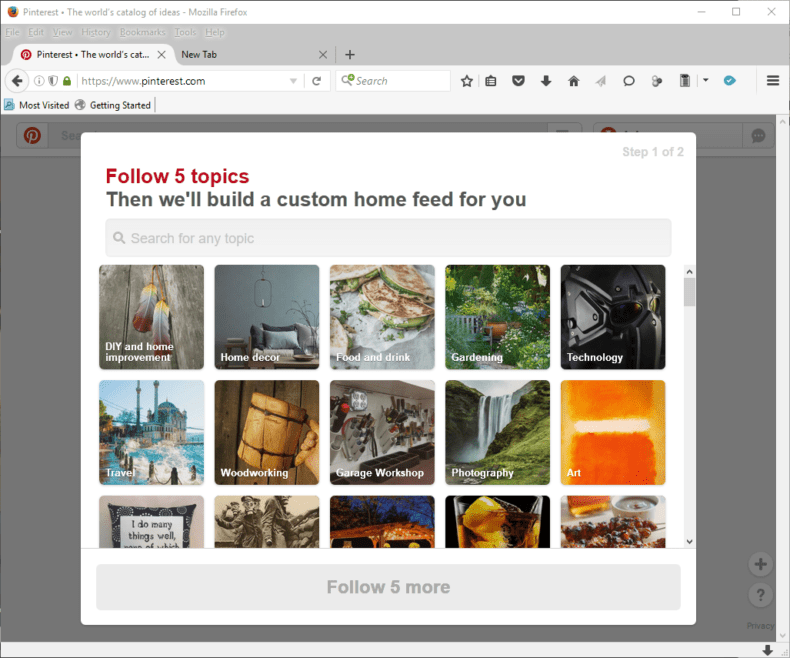This screenshot has width=790, height=658.
Task: Expand the URL bar history dropdown
Action: click(x=293, y=81)
